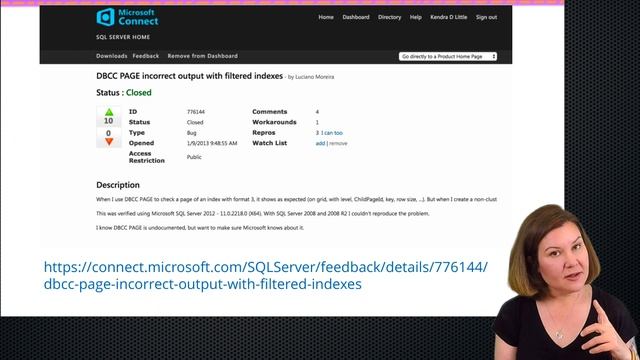Screen dimensions: 640x360
Task: Click 'I can too' repro link
Action: coord(332,133)
